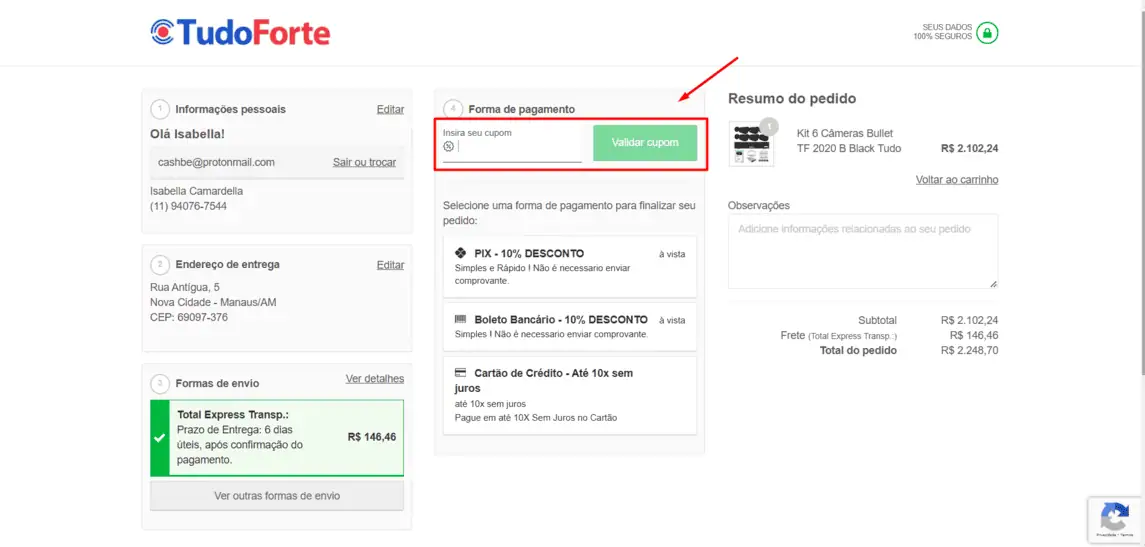Click the TudoForte logo

click(240, 33)
